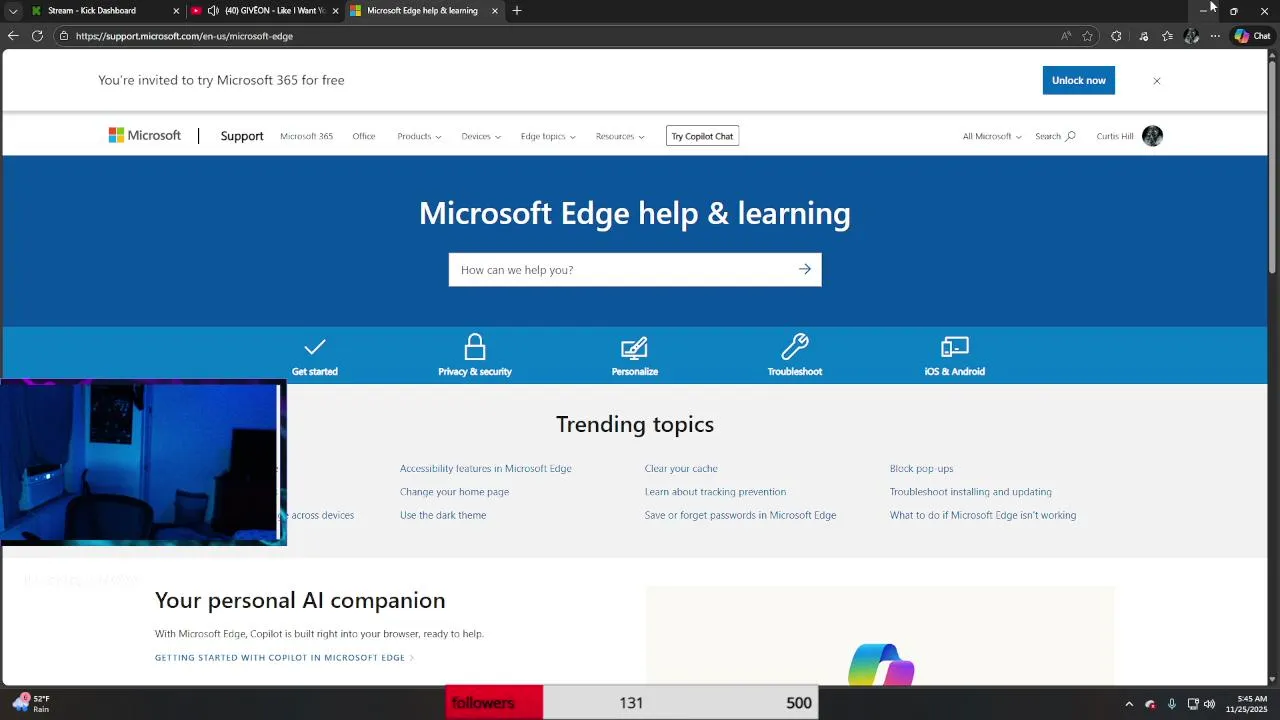Open the Extensions puzzle icon

click(1116, 36)
